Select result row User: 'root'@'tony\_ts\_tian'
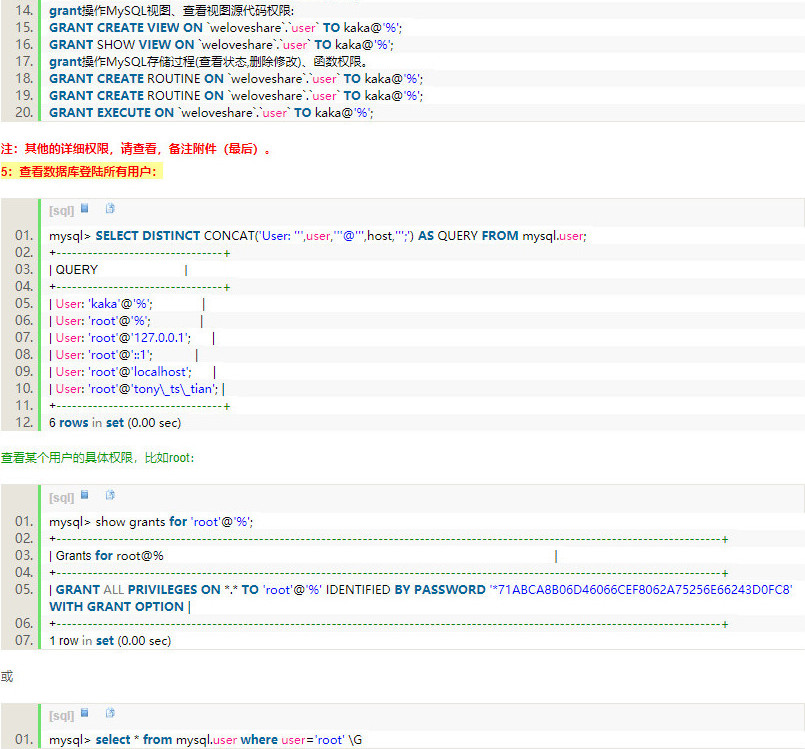The width and height of the screenshot is (805, 749). coord(137,389)
